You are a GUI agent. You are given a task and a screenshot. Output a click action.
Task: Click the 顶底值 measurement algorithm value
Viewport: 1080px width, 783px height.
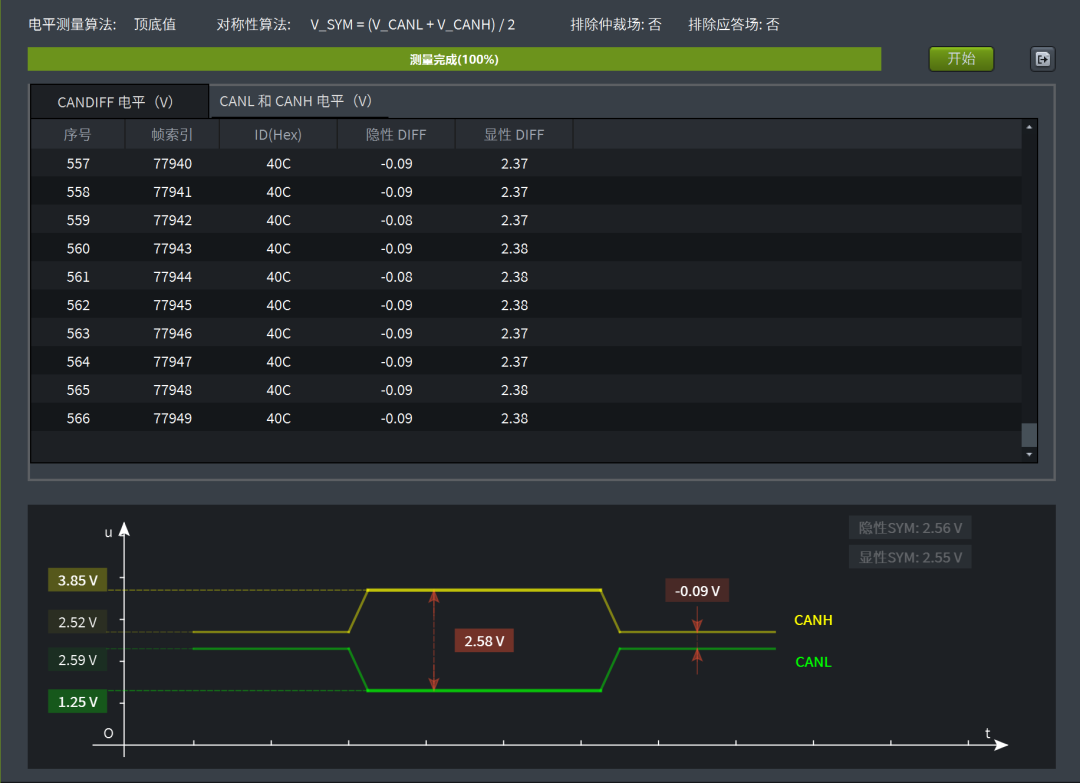154,24
